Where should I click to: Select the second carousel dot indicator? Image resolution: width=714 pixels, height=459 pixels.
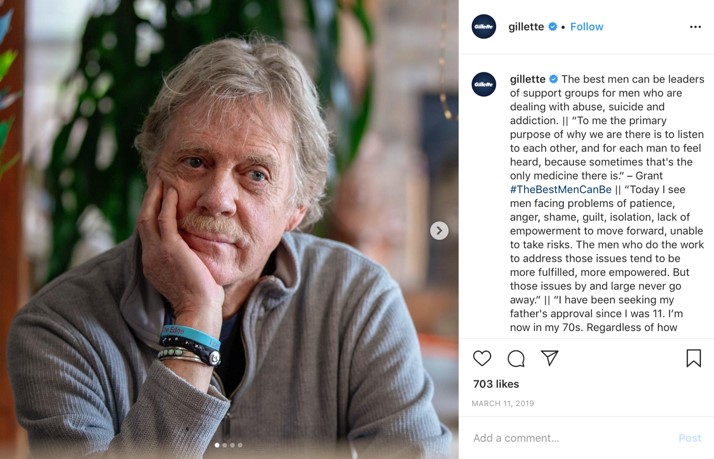click(224, 445)
